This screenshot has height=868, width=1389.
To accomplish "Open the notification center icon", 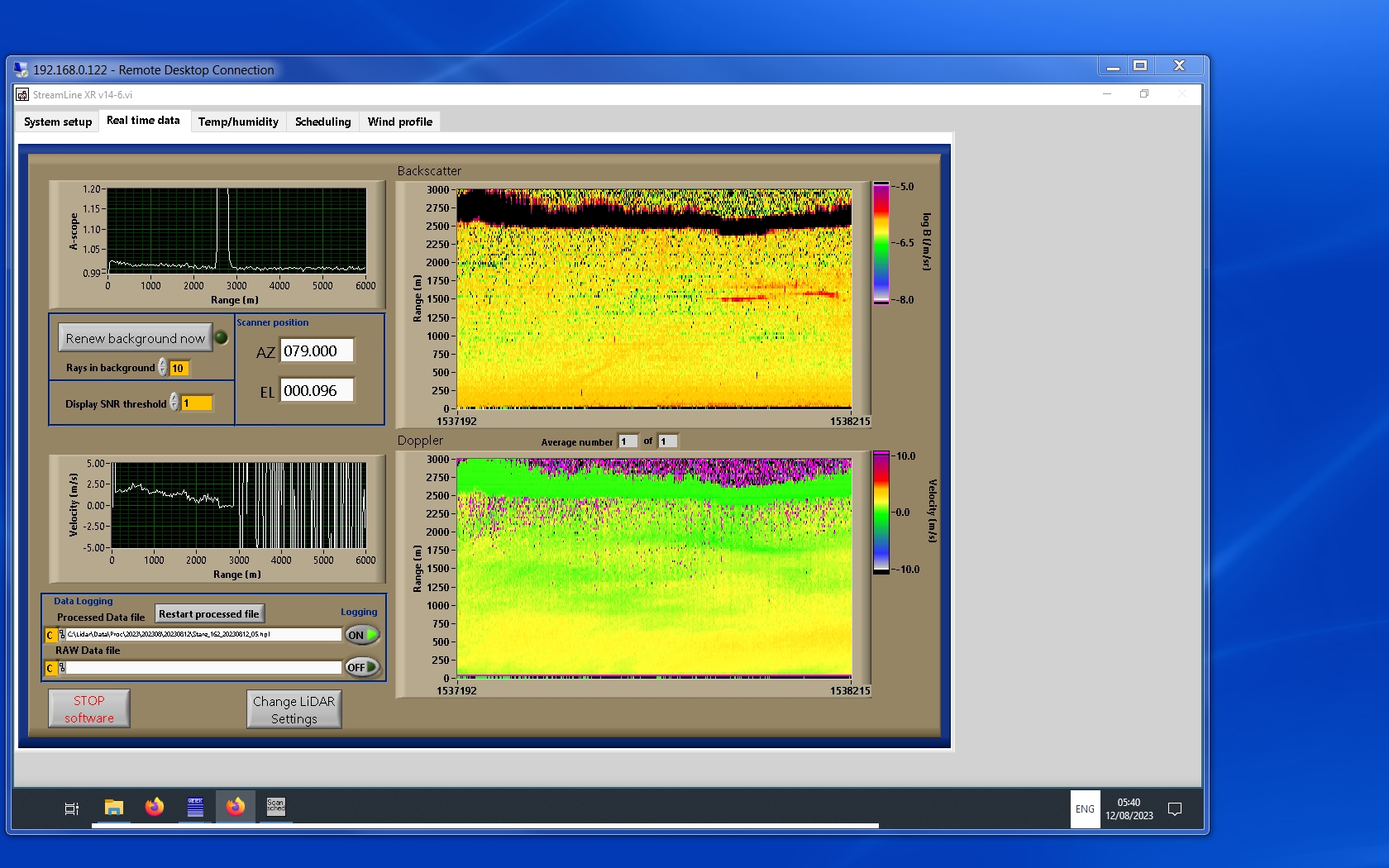I will tap(1174, 809).
